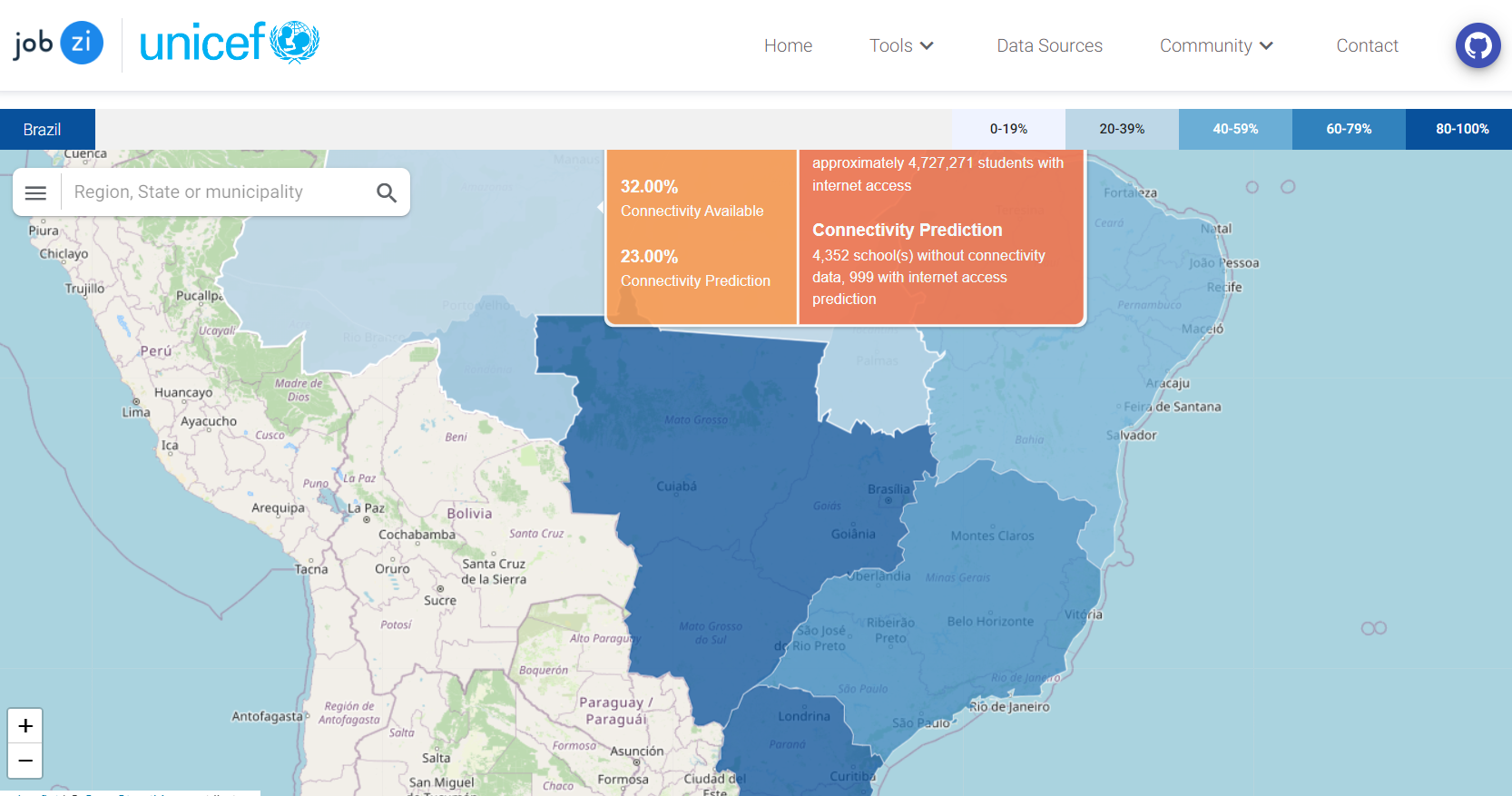The image size is (1512, 796).
Task: Click the Curitiba city label
Action: (x=853, y=776)
